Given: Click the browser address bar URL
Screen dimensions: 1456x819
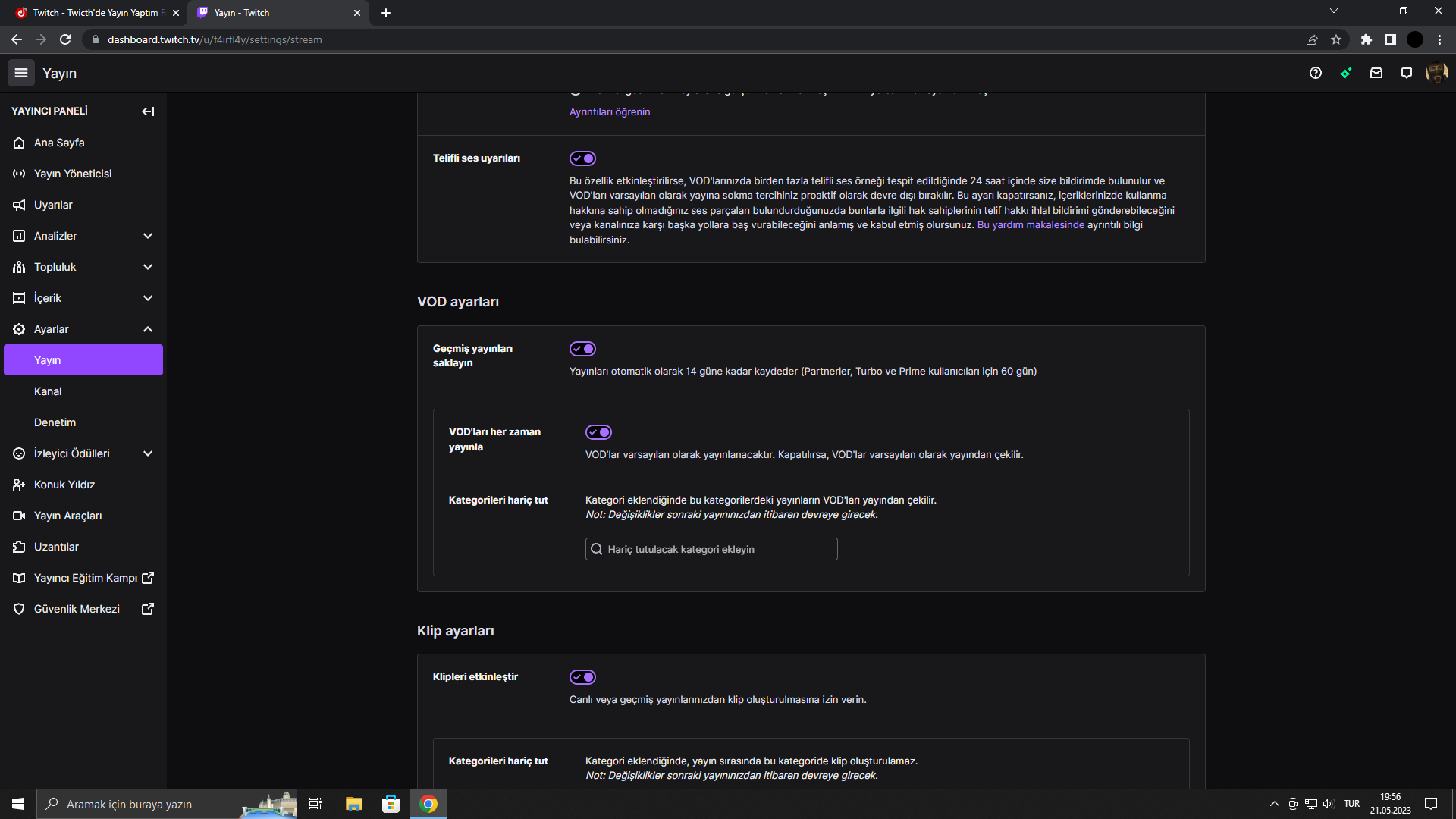Looking at the screenshot, I should coord(215,39).
